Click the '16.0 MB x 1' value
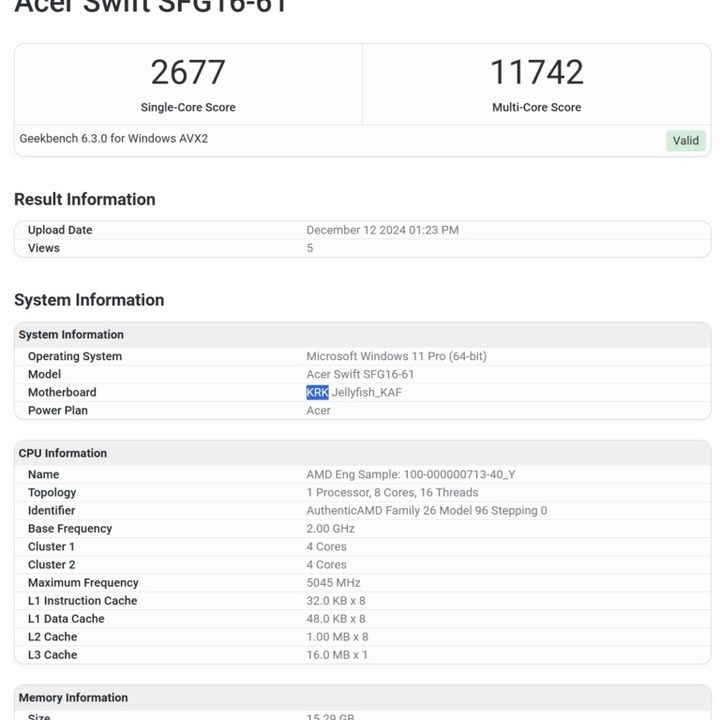 (x=337, y=655)
